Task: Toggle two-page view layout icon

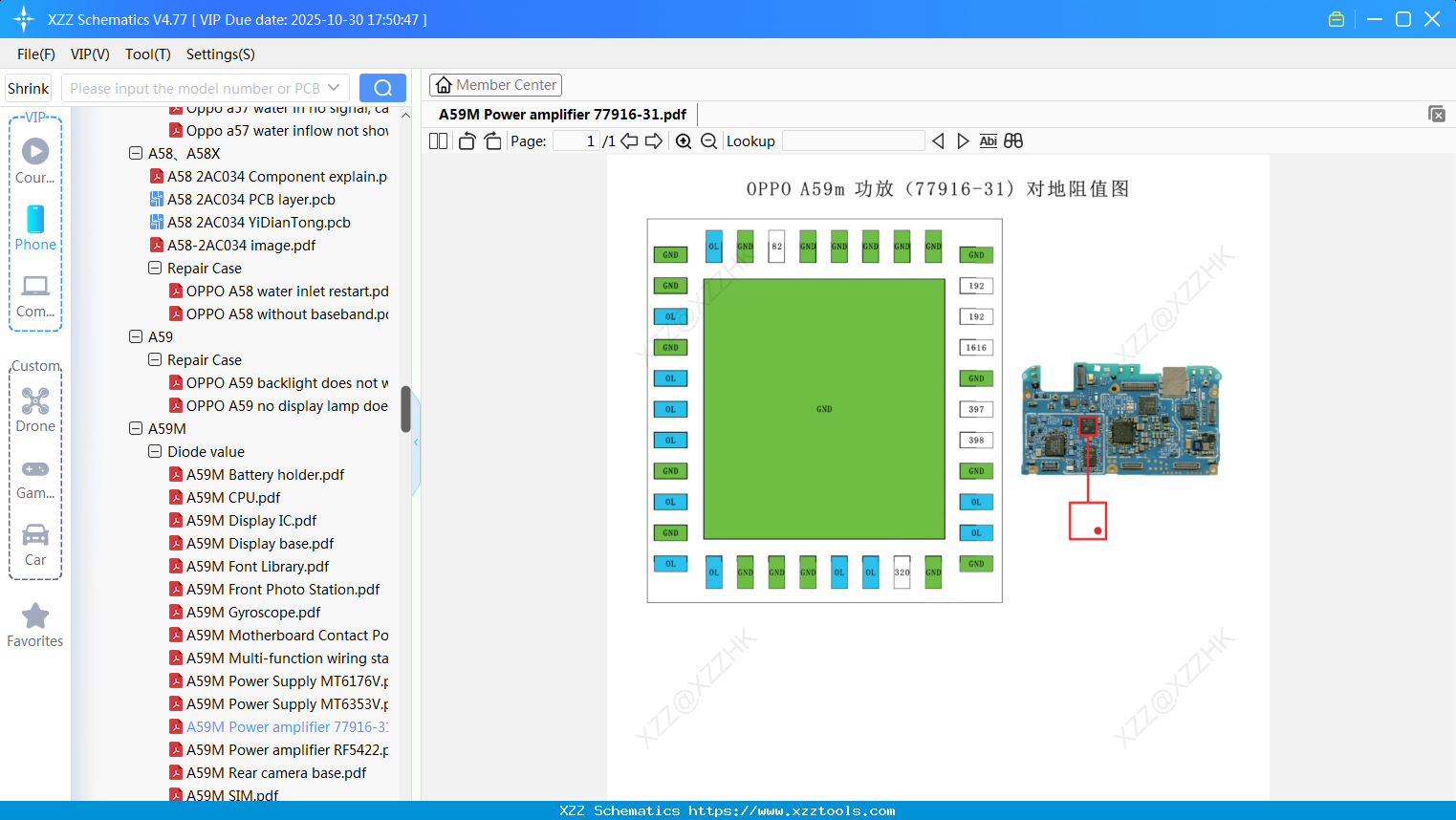Action: [x=439, y=141]
